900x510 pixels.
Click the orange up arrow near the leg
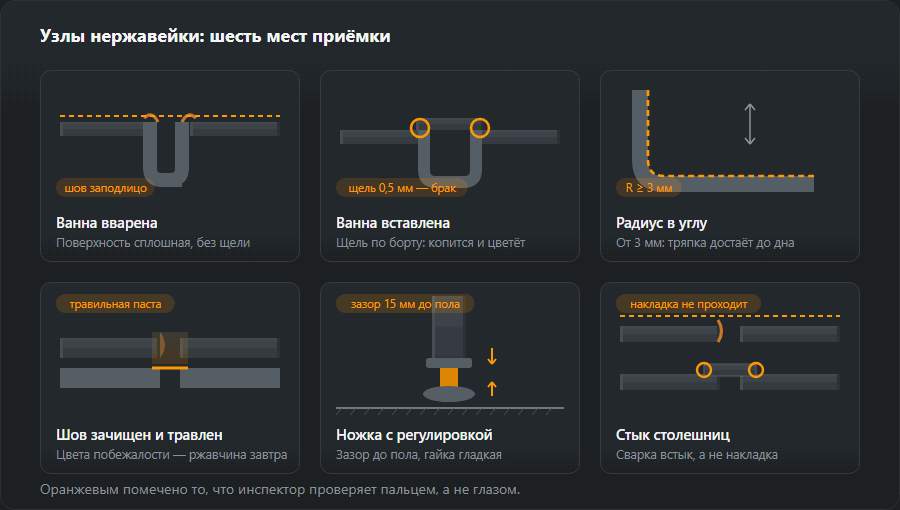tap(492, 388)
